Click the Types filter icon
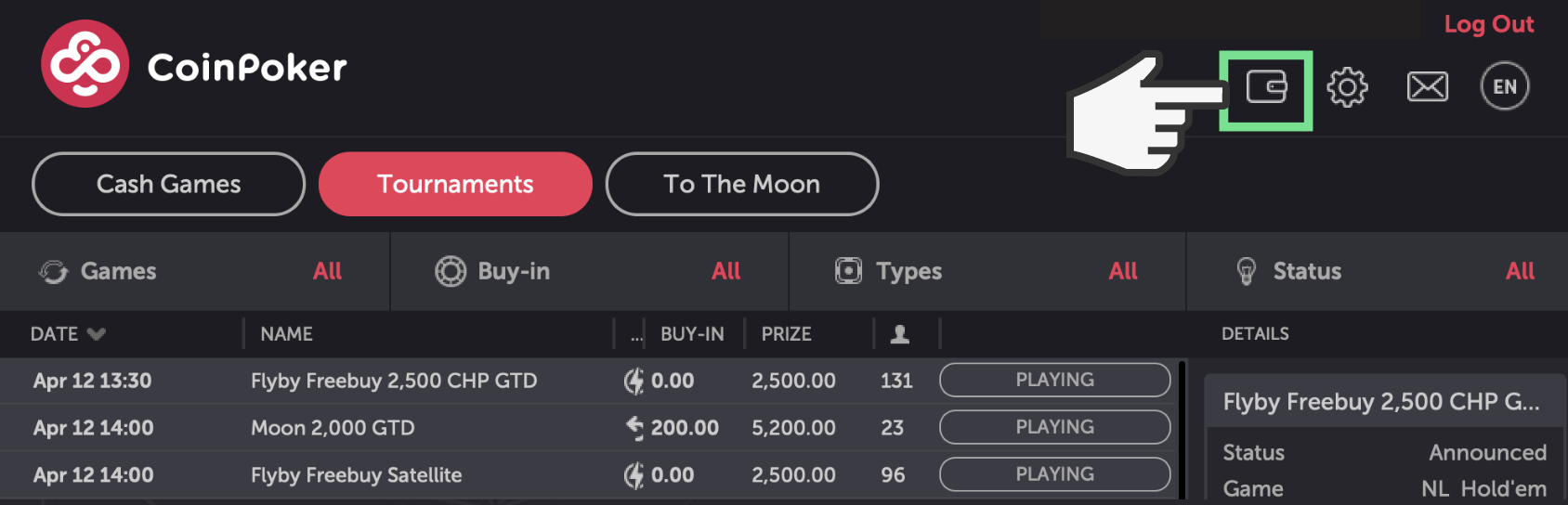The height and width of the screenshot is (505, 1568). click(x=848, y=271)
